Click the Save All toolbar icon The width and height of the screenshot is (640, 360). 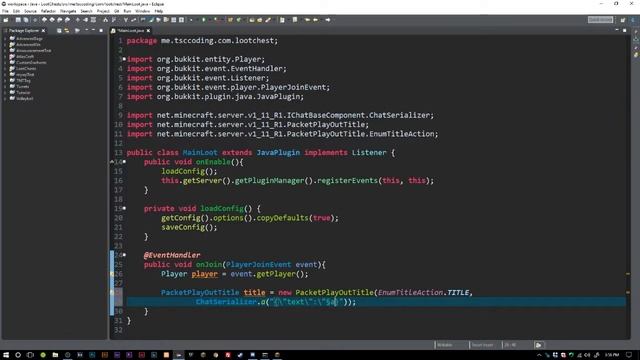coord(26,20)
